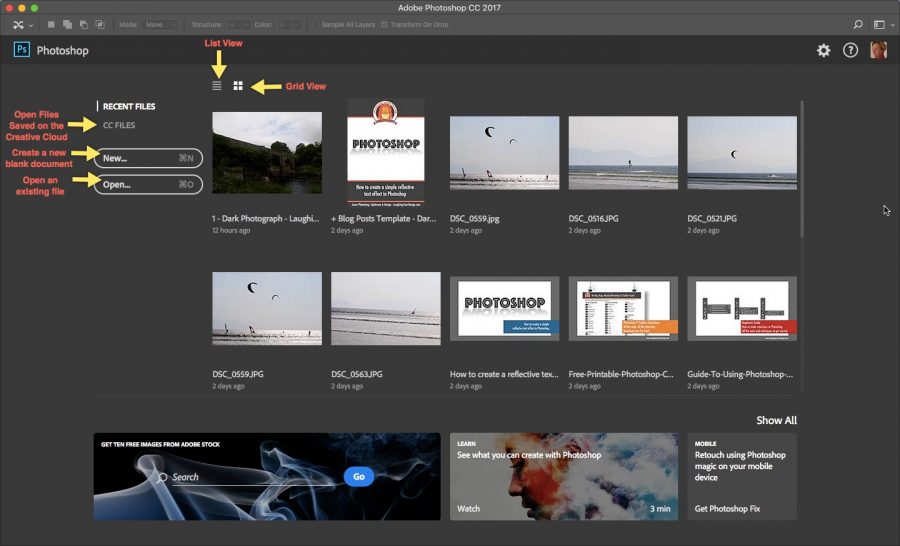This screenshot has width=900, height=546.
Task: Select the RECENT FILES tab
Action: point(129,106)
